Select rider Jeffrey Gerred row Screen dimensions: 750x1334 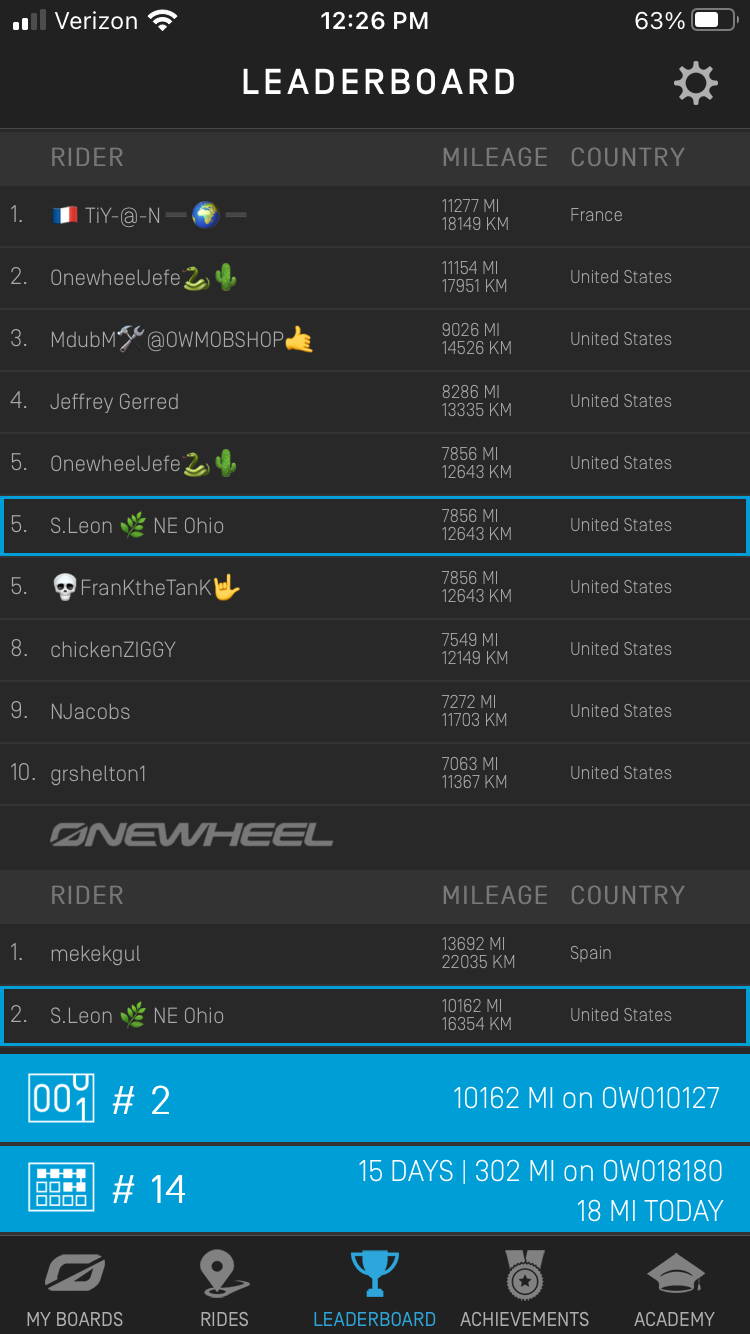tap(375, 401)
